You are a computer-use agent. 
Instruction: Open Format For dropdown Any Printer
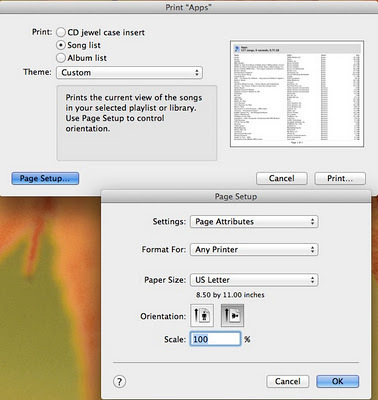(254, 249)
